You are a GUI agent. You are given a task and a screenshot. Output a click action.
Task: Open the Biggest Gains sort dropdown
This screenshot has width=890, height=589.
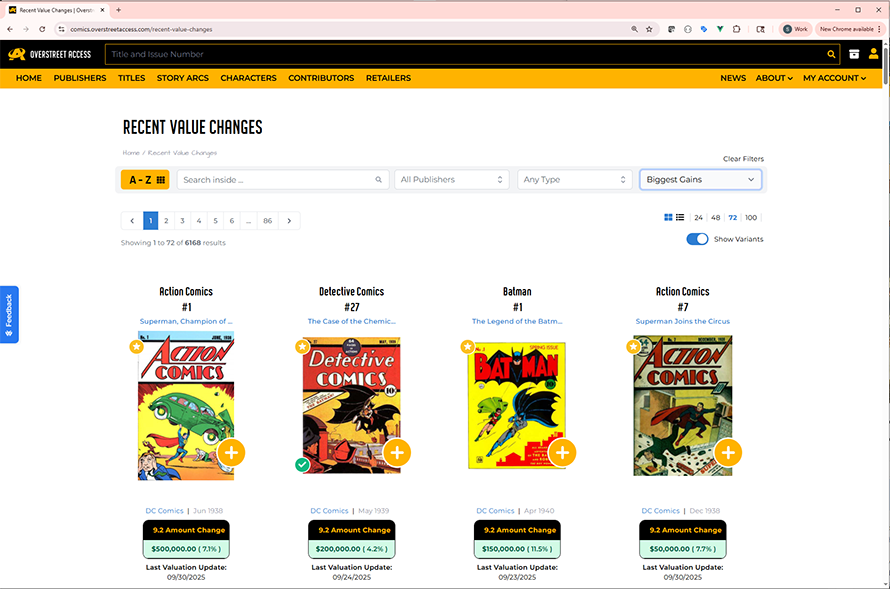coord(700,180)
